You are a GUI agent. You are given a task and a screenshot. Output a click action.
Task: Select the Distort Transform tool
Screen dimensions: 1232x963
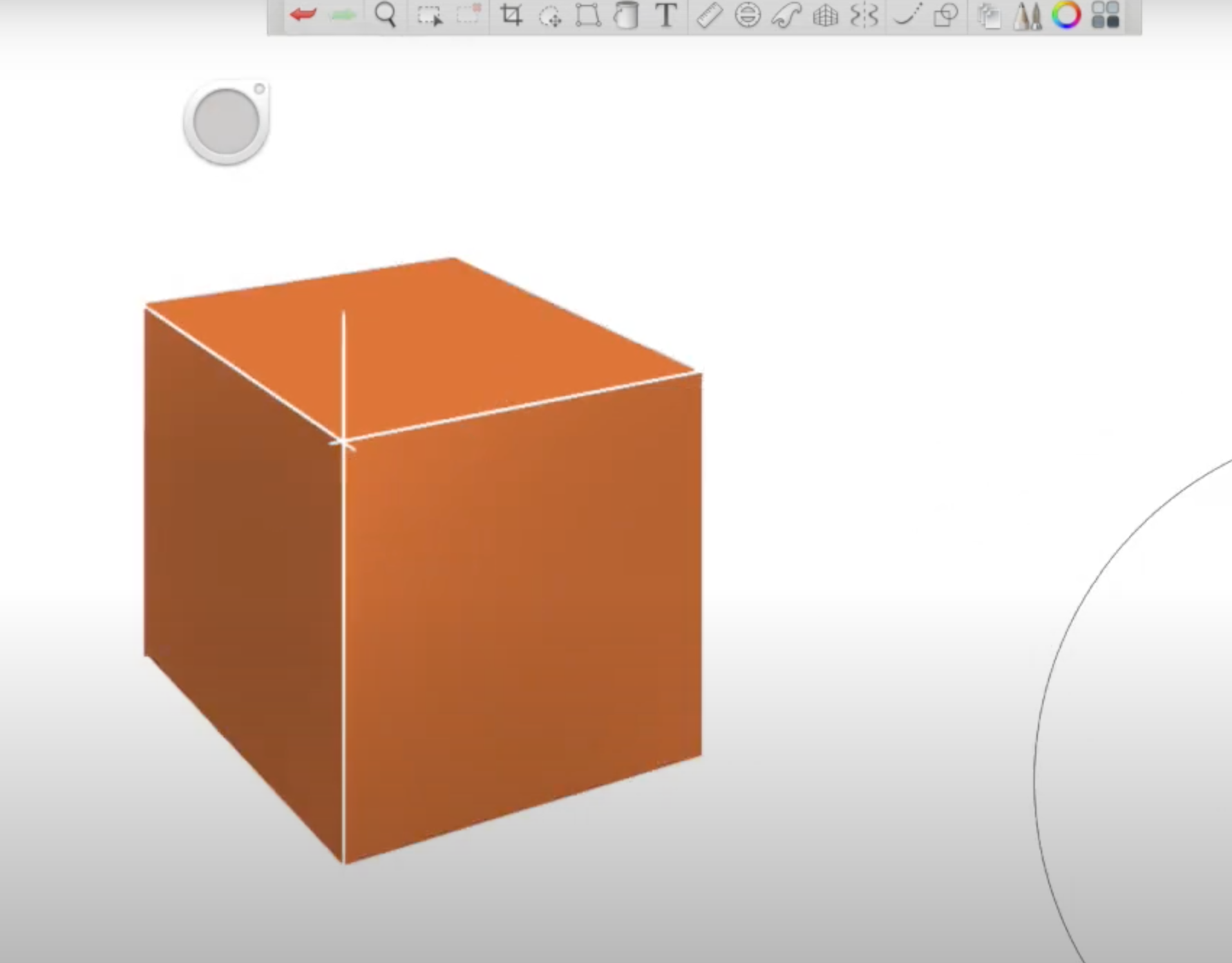click(x=588, y=15)
